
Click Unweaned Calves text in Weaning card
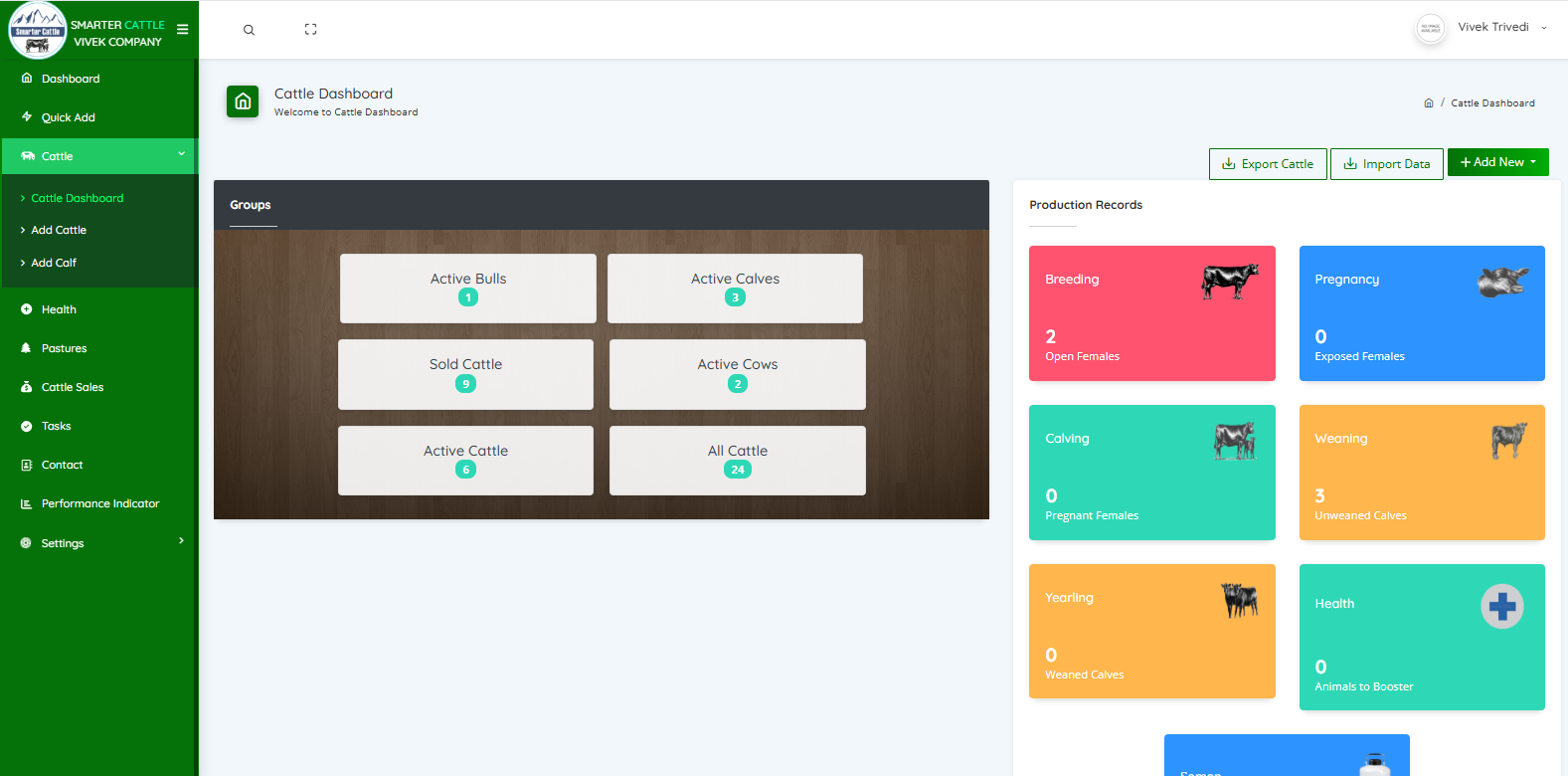click(1360, 515)
